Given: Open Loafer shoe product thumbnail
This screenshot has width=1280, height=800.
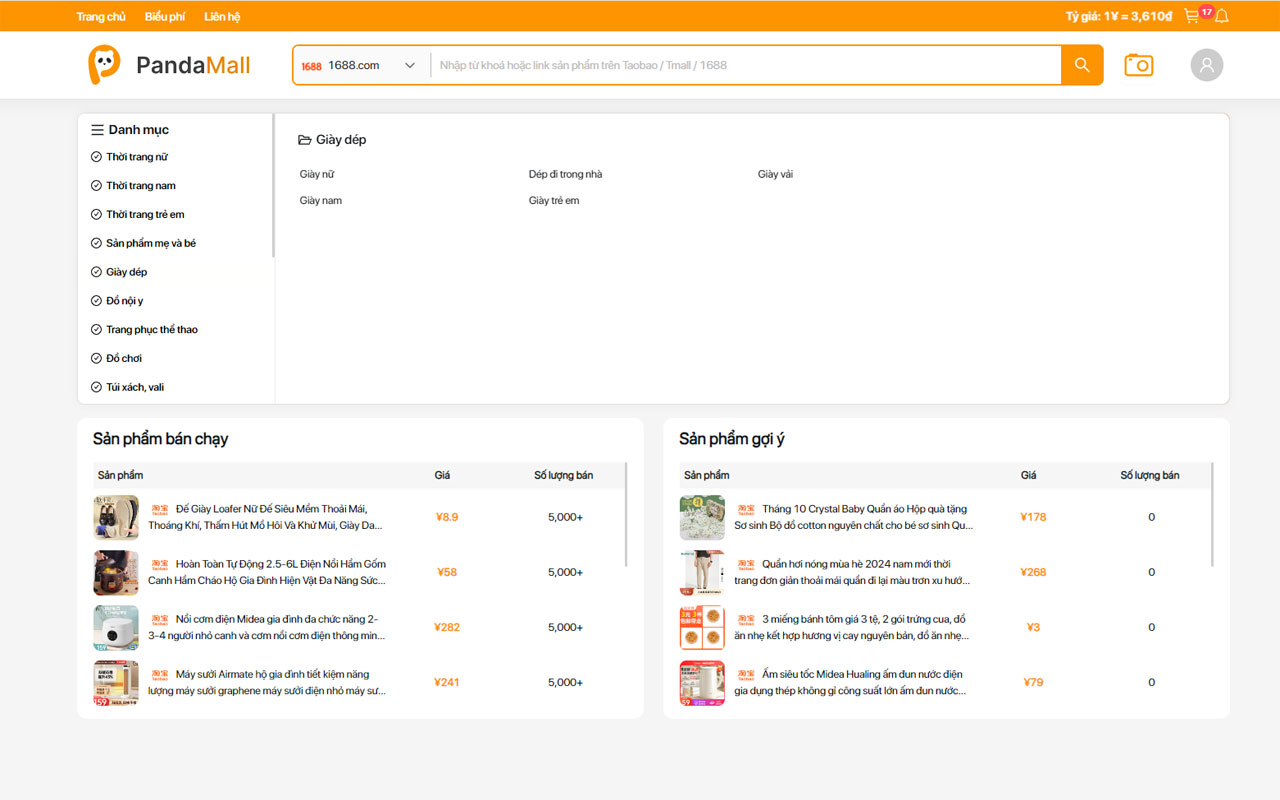Looking at the screenshot, I should pos(116,517).
